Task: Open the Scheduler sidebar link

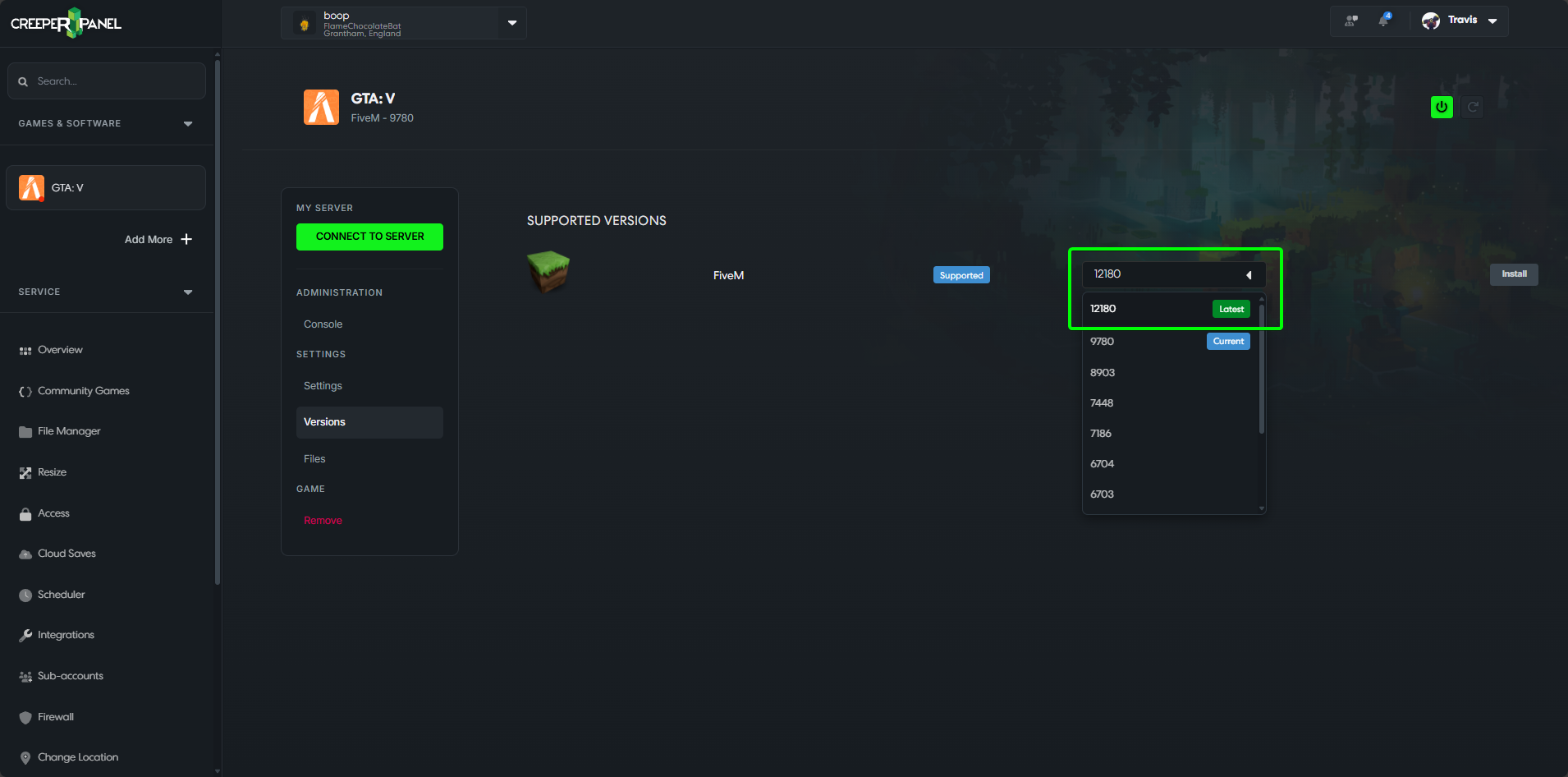Action: [62, 595]
